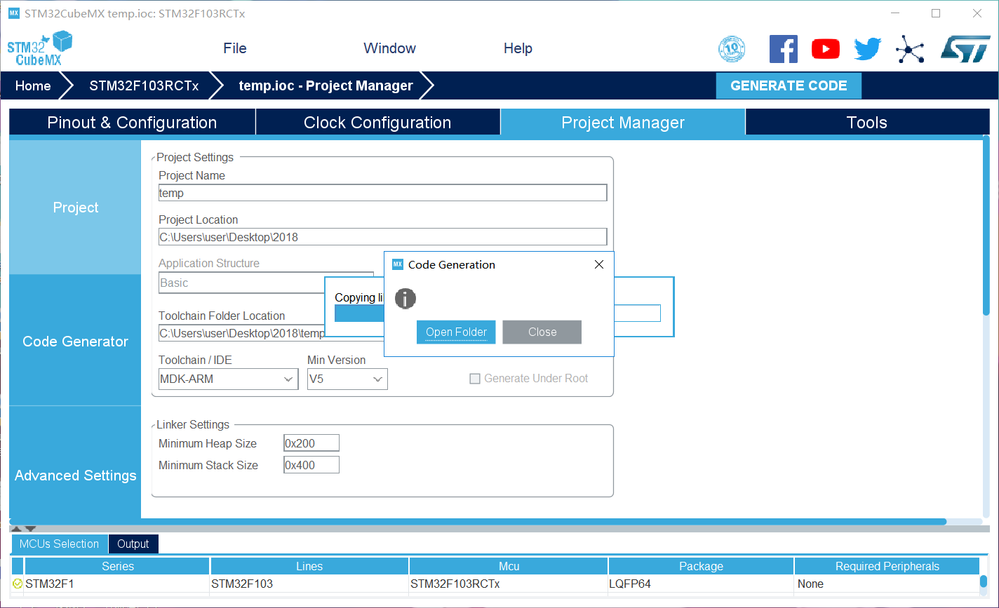Select the Project Manager tab
Viewport: 999px width, 608px height.
click(622, 122)
